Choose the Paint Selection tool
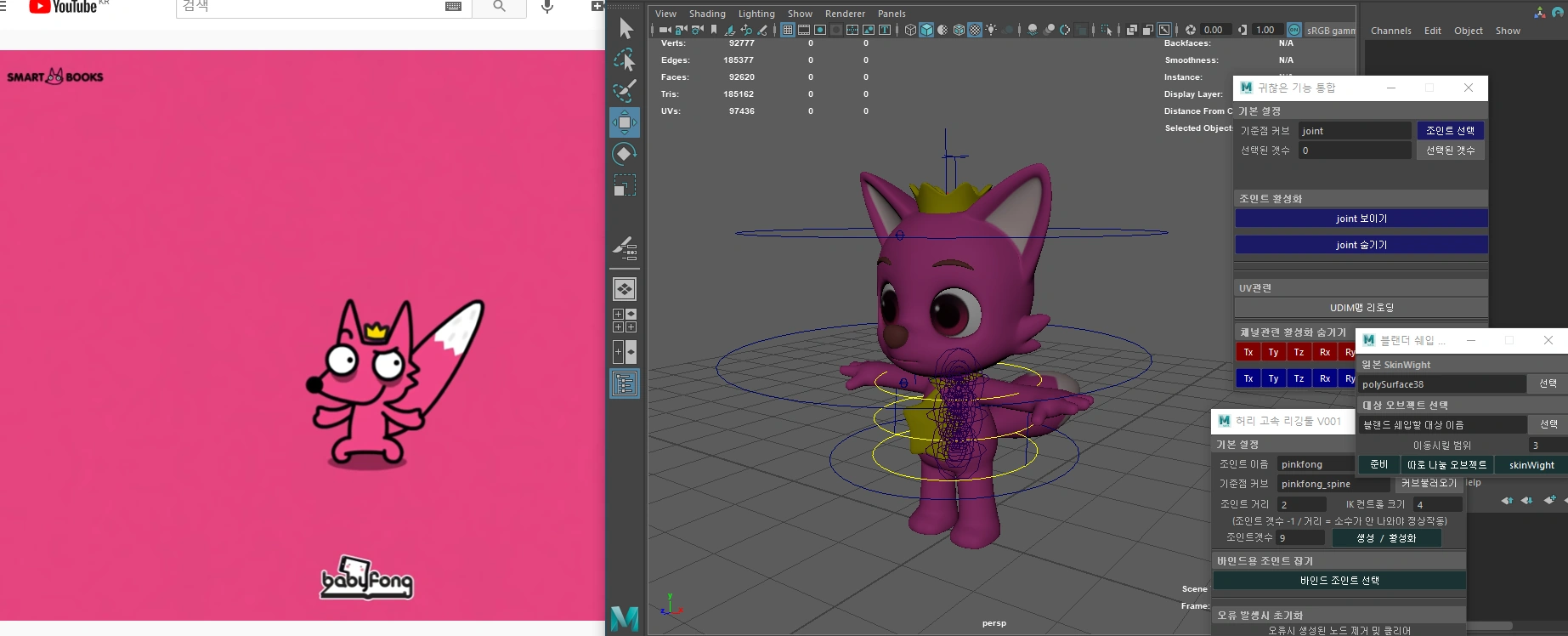 [x=625, y=91]
